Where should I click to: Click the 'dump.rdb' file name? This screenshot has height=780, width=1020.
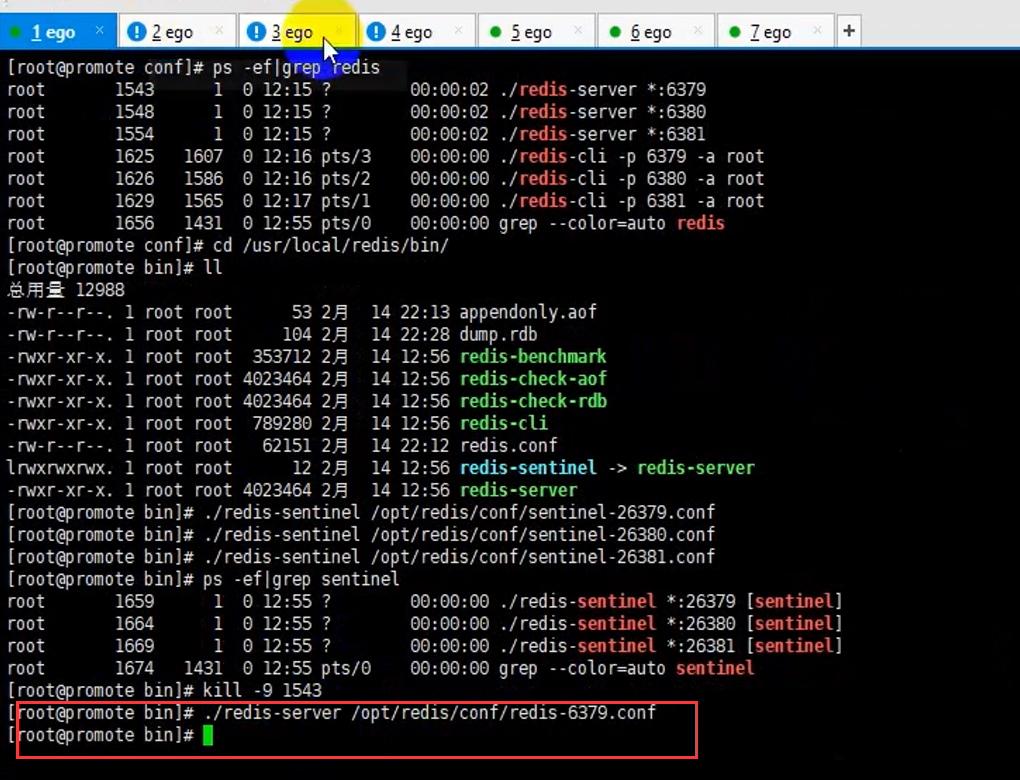click(x=498, y=334)
